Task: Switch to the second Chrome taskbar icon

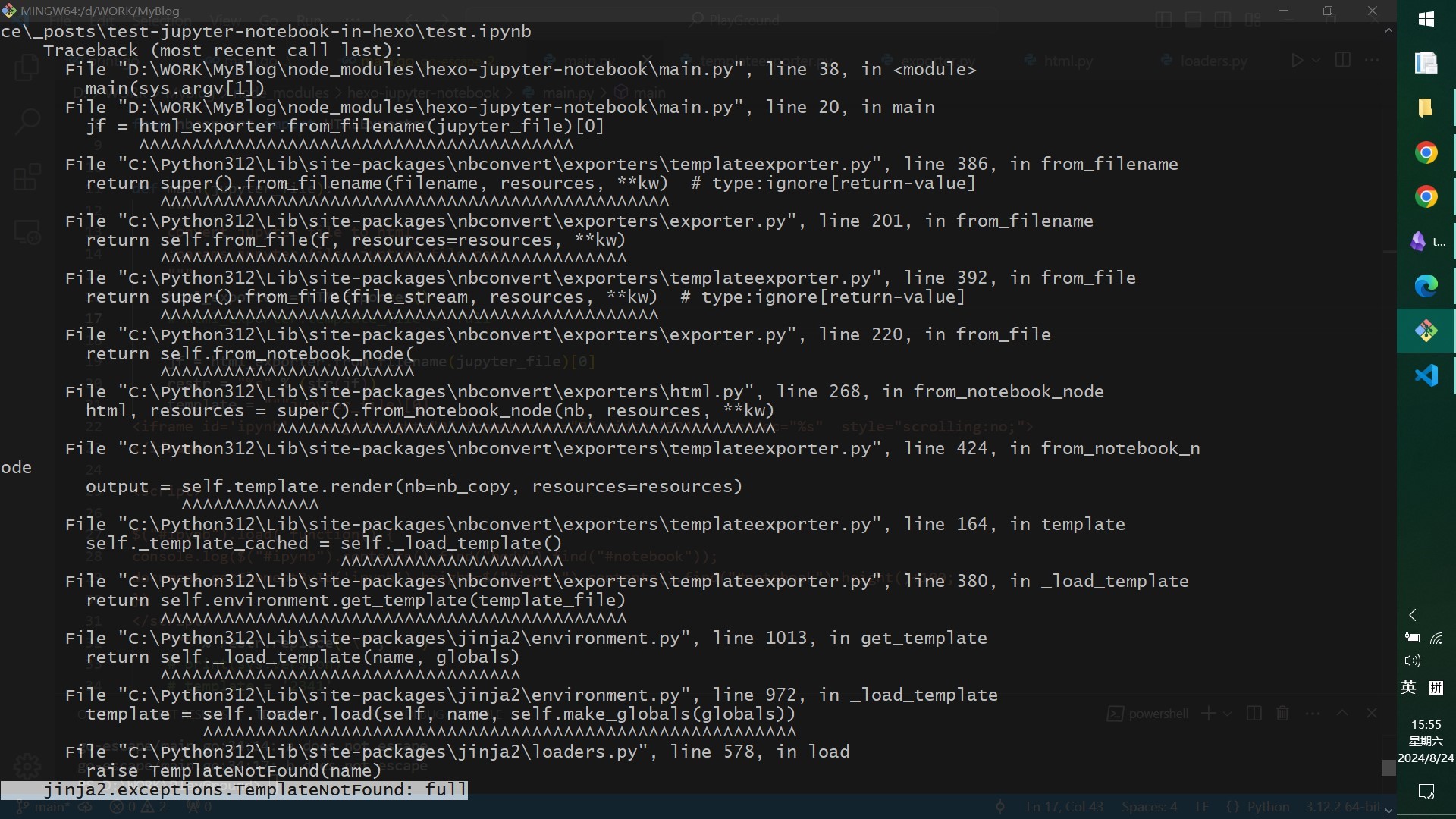Action: 1426,197
